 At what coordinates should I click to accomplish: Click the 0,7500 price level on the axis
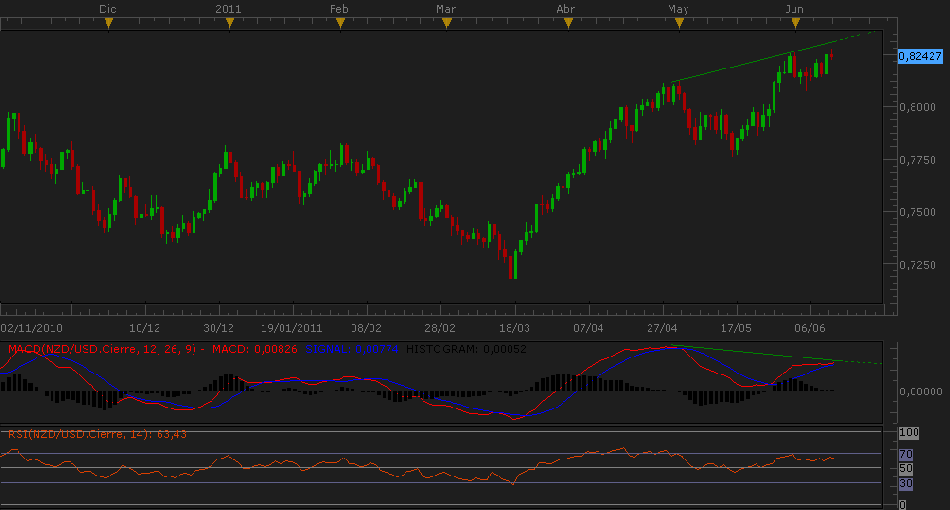pos(919,212)
